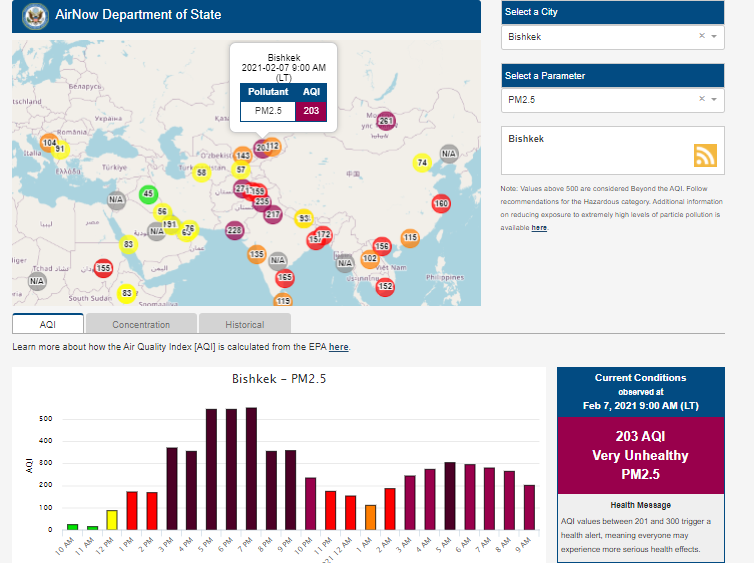Click the green 10 AM chart bar
This screenshot has width=754, height=563.
(x=72, y=526)
